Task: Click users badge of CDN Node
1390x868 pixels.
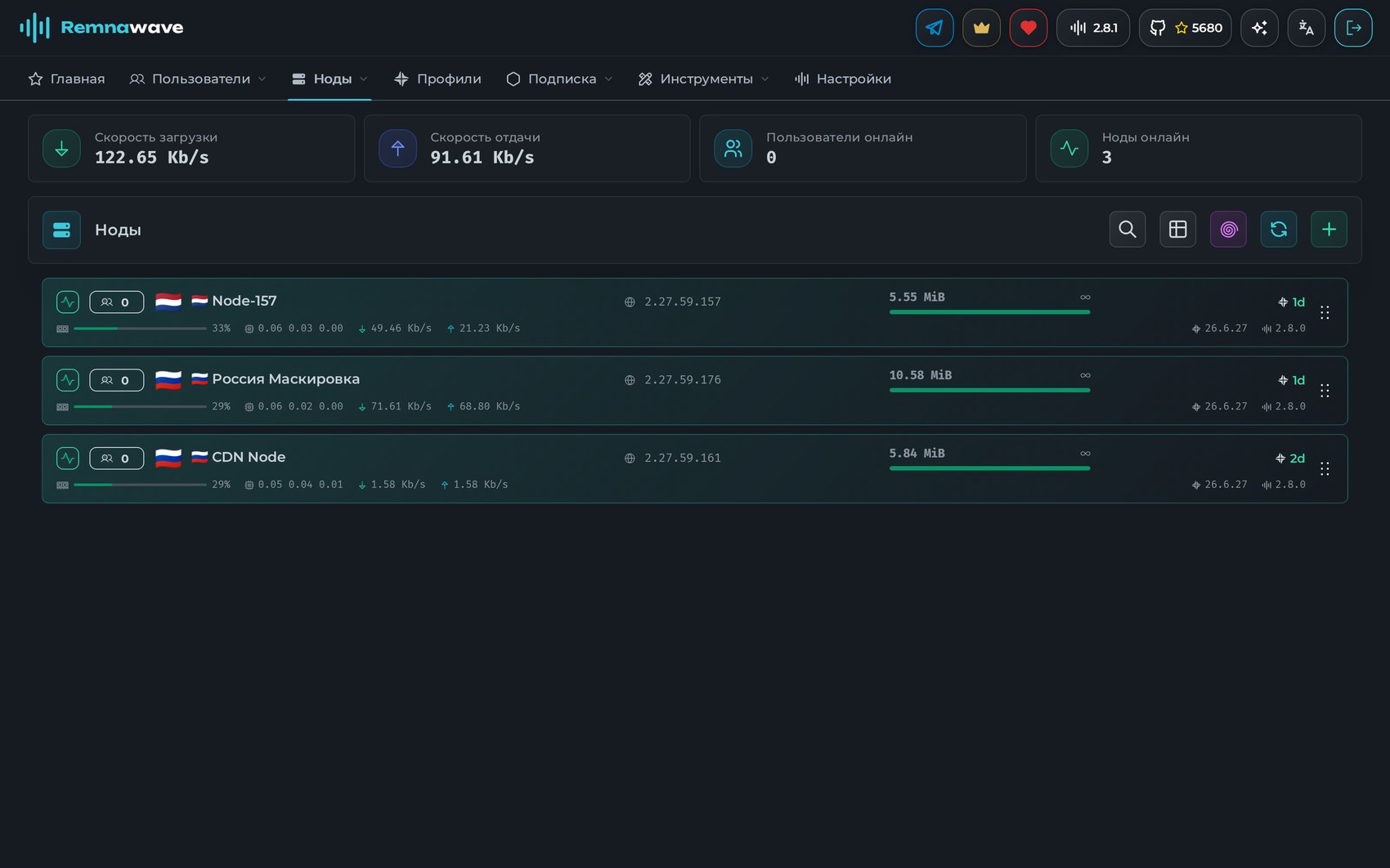Action: pyautogui.click(x=116, y=458)
